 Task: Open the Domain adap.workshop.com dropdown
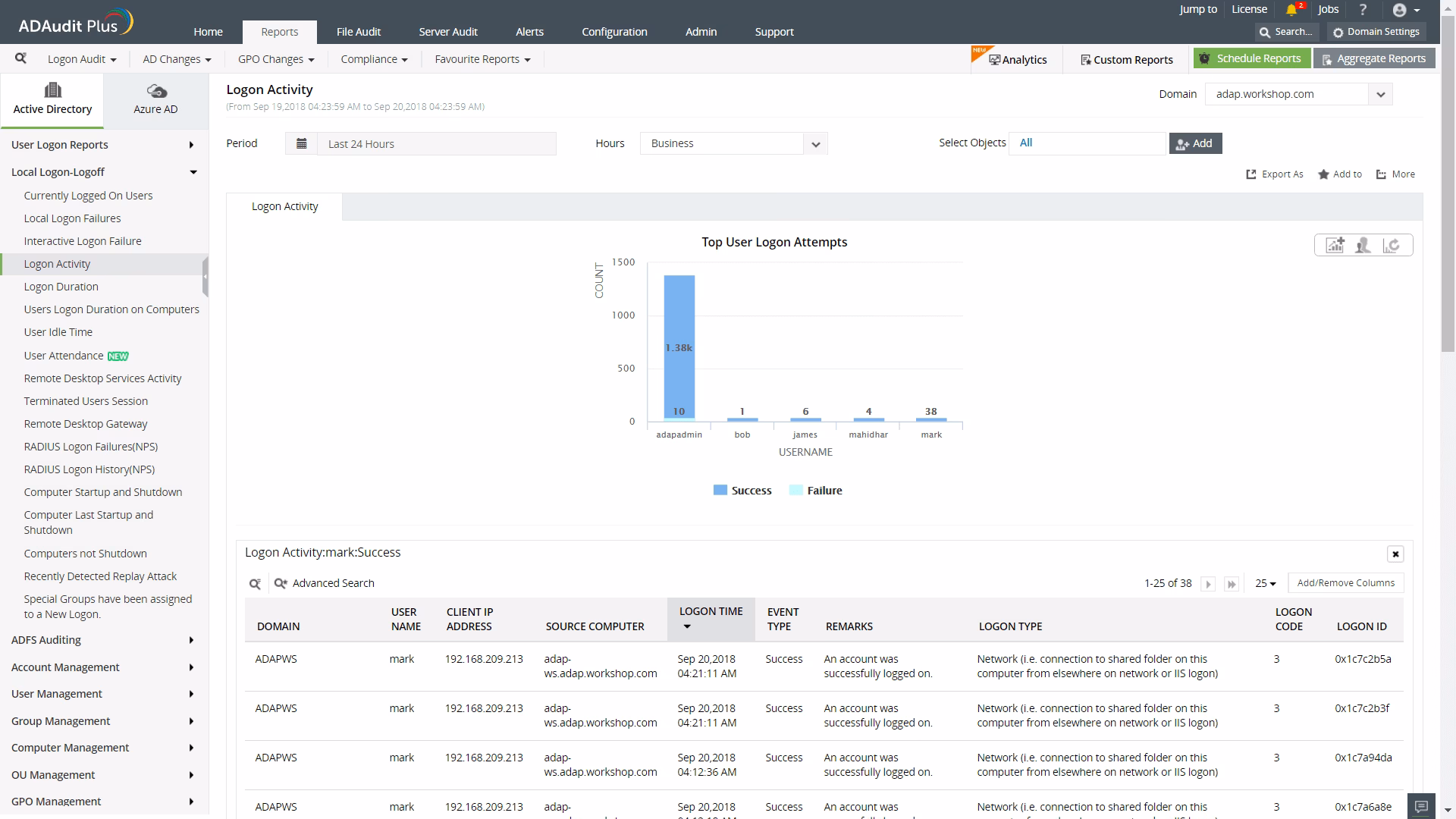coord(1380,95)
